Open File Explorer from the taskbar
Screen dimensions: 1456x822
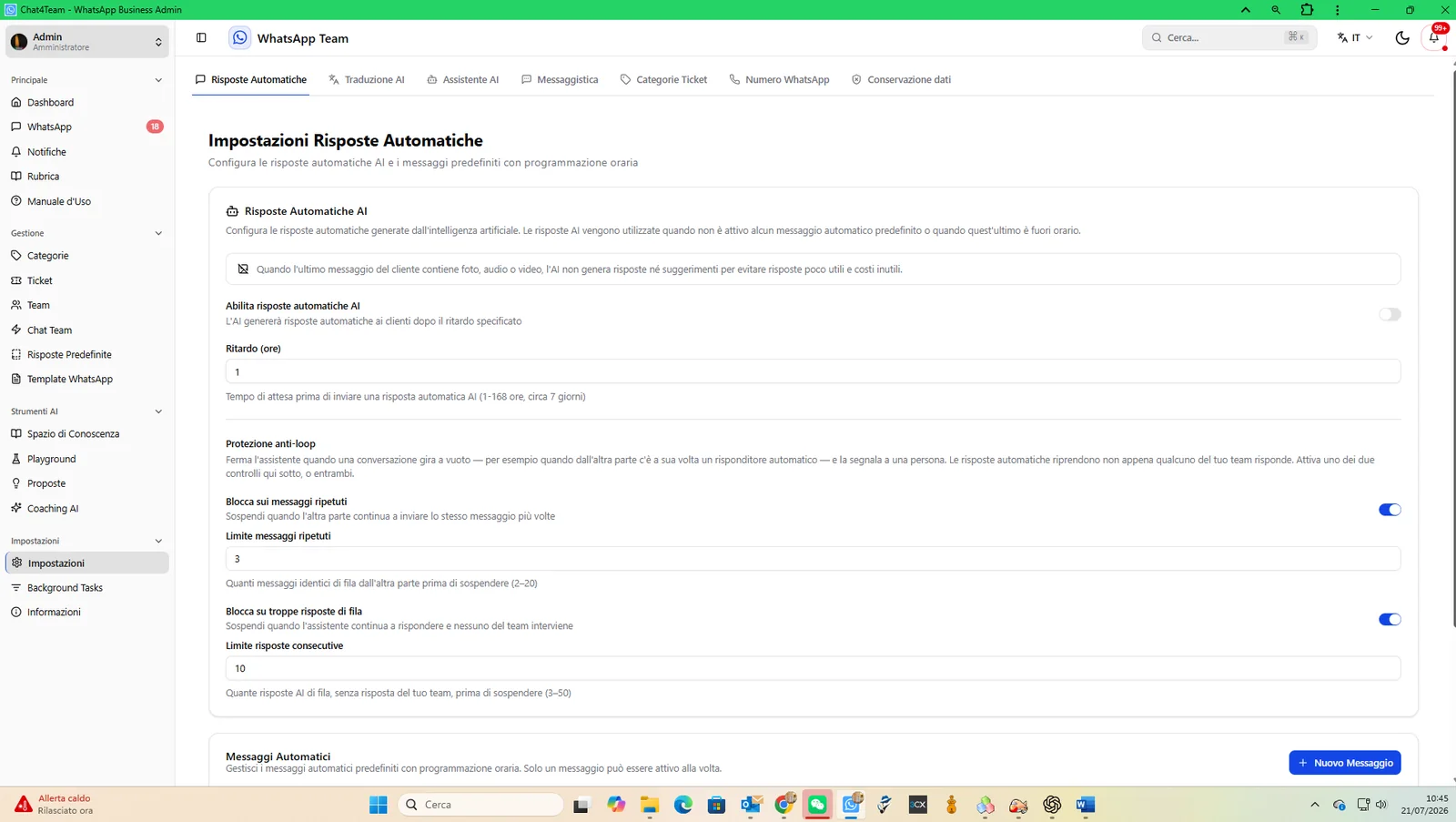tap(649, 805)
